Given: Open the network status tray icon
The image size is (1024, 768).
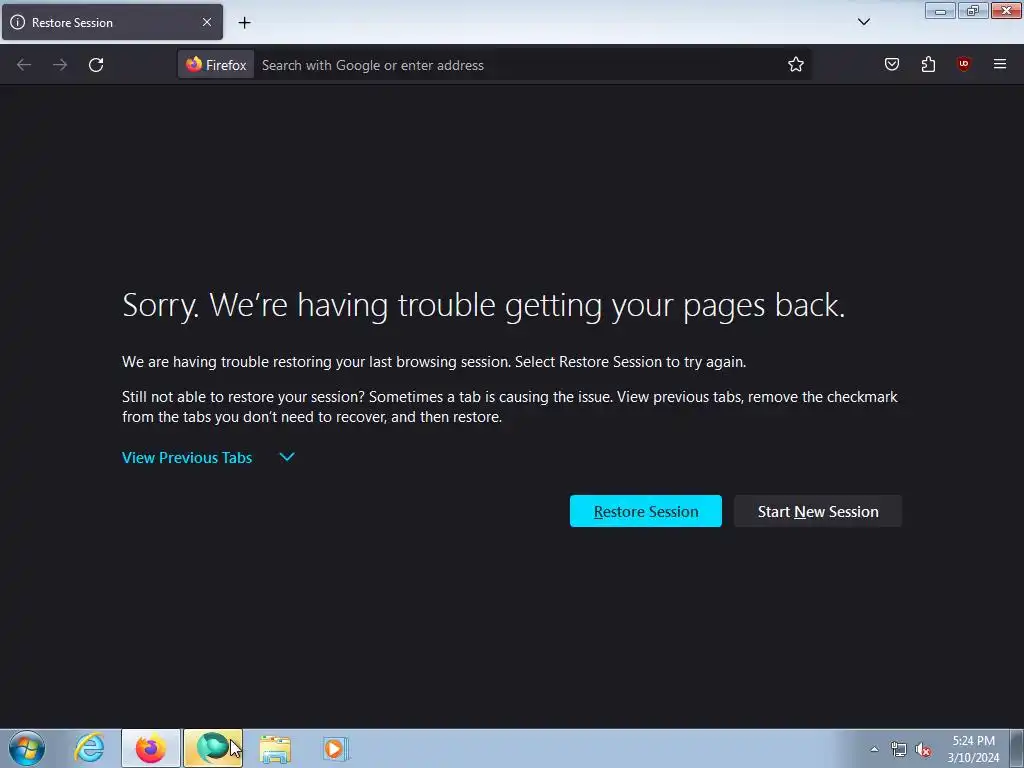Looking at the screenshot, I should 899,750.
